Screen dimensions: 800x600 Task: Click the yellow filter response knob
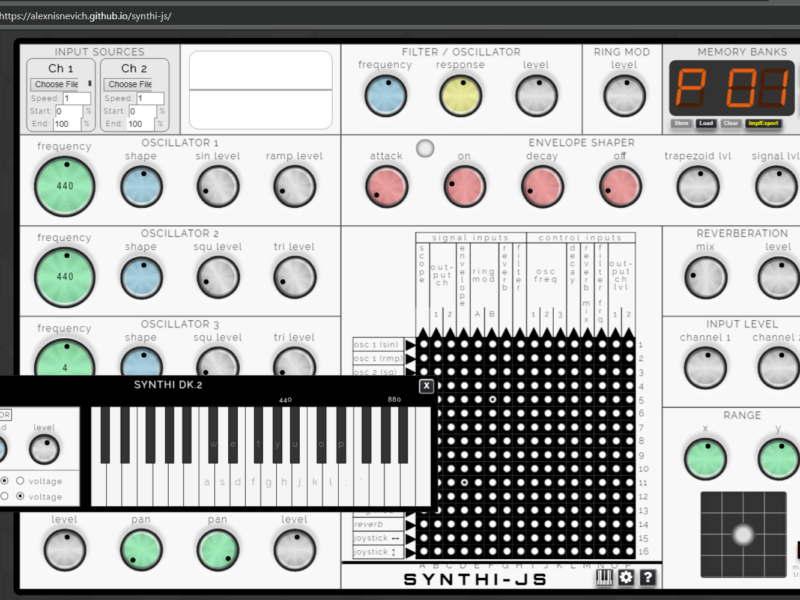click(x=459, y=95)
